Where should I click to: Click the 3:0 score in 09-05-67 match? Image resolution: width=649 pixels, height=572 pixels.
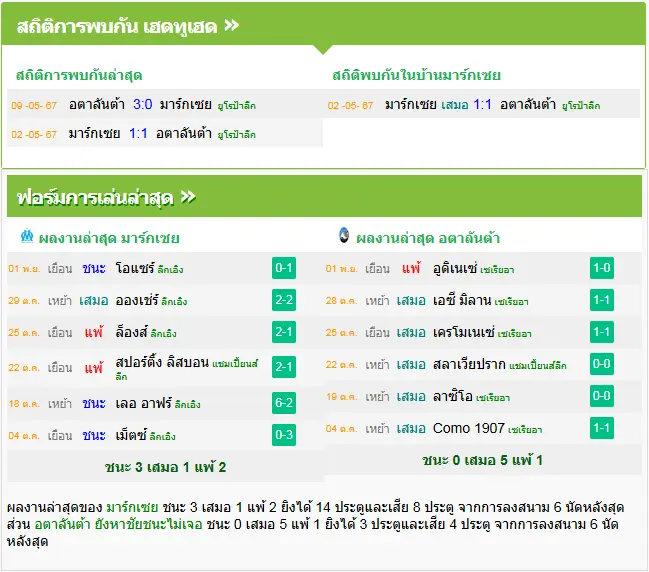[x=143, y=104]
